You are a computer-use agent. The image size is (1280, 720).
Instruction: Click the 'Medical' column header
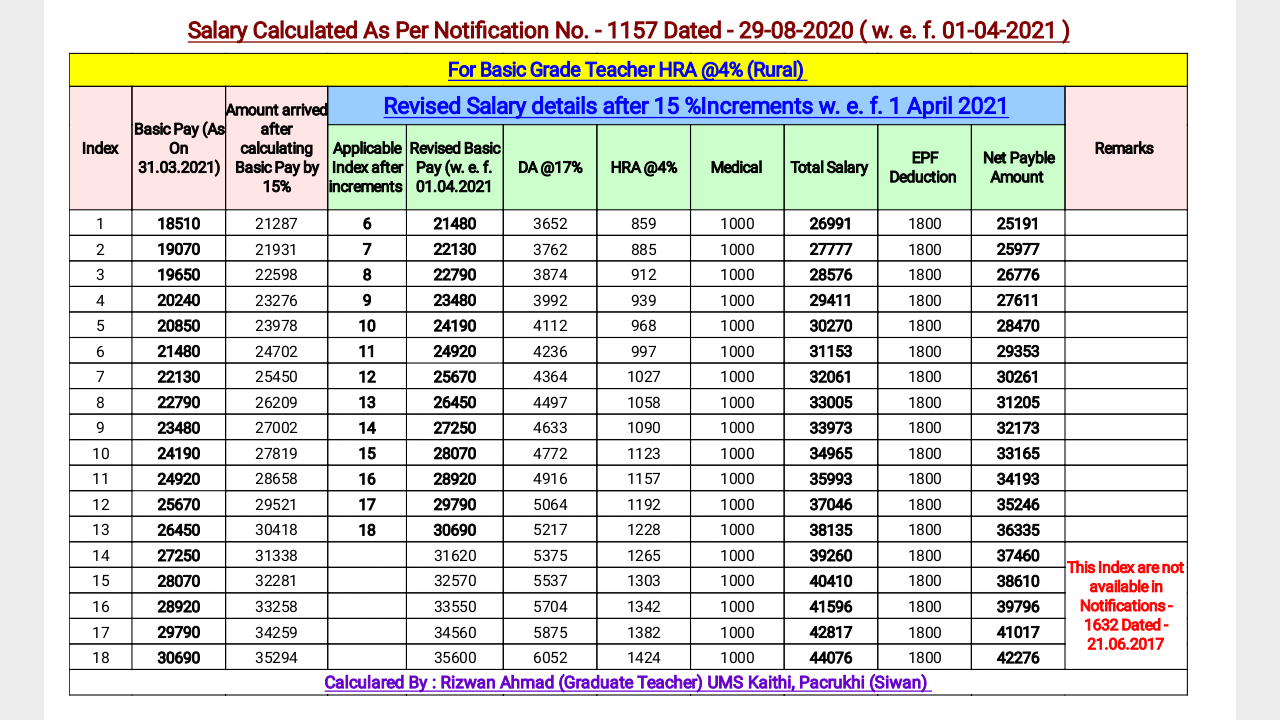pyautogui.click(x=737, y=167)
